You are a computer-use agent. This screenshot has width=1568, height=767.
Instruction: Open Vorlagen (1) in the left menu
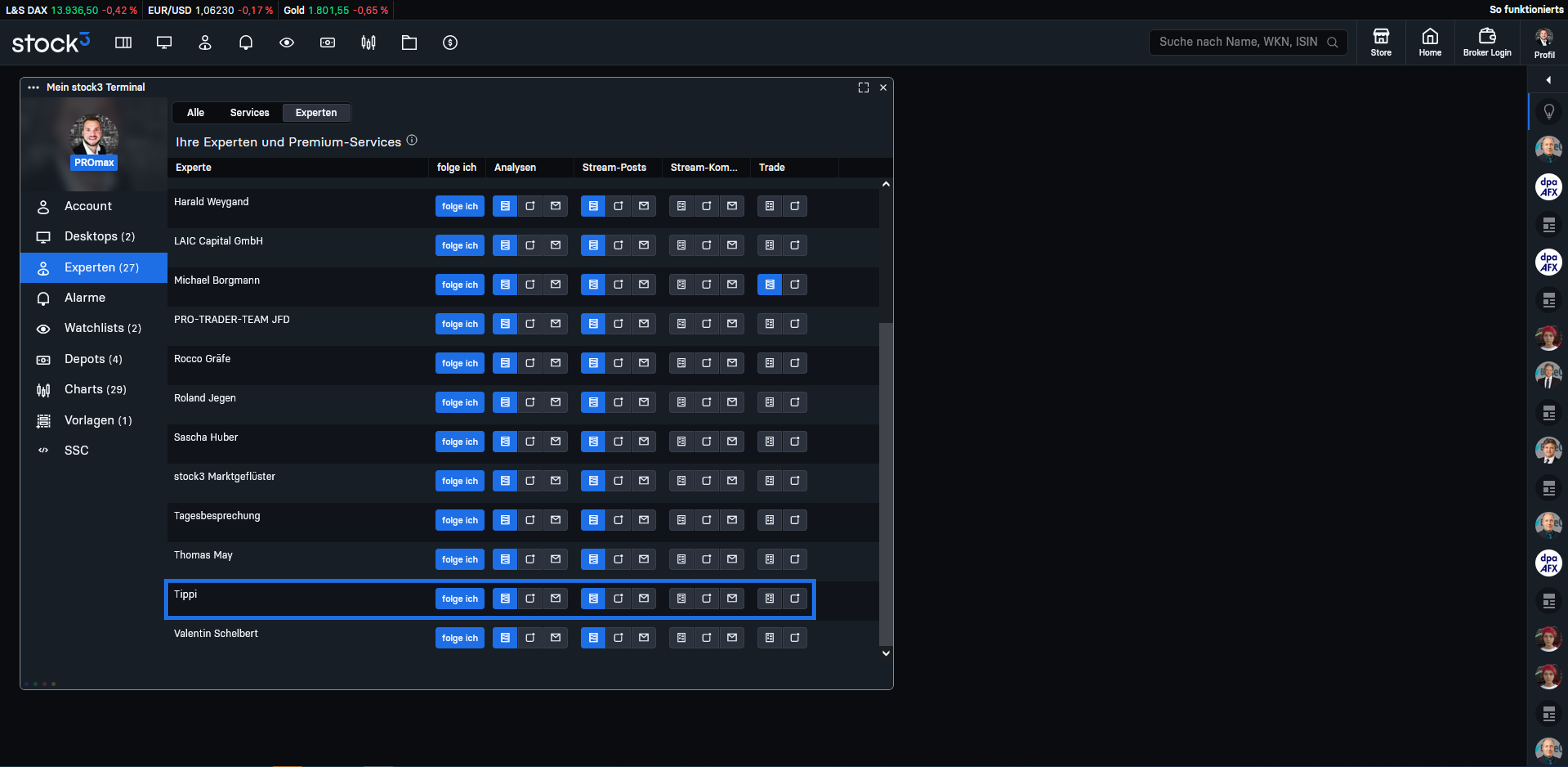(94, 420)
